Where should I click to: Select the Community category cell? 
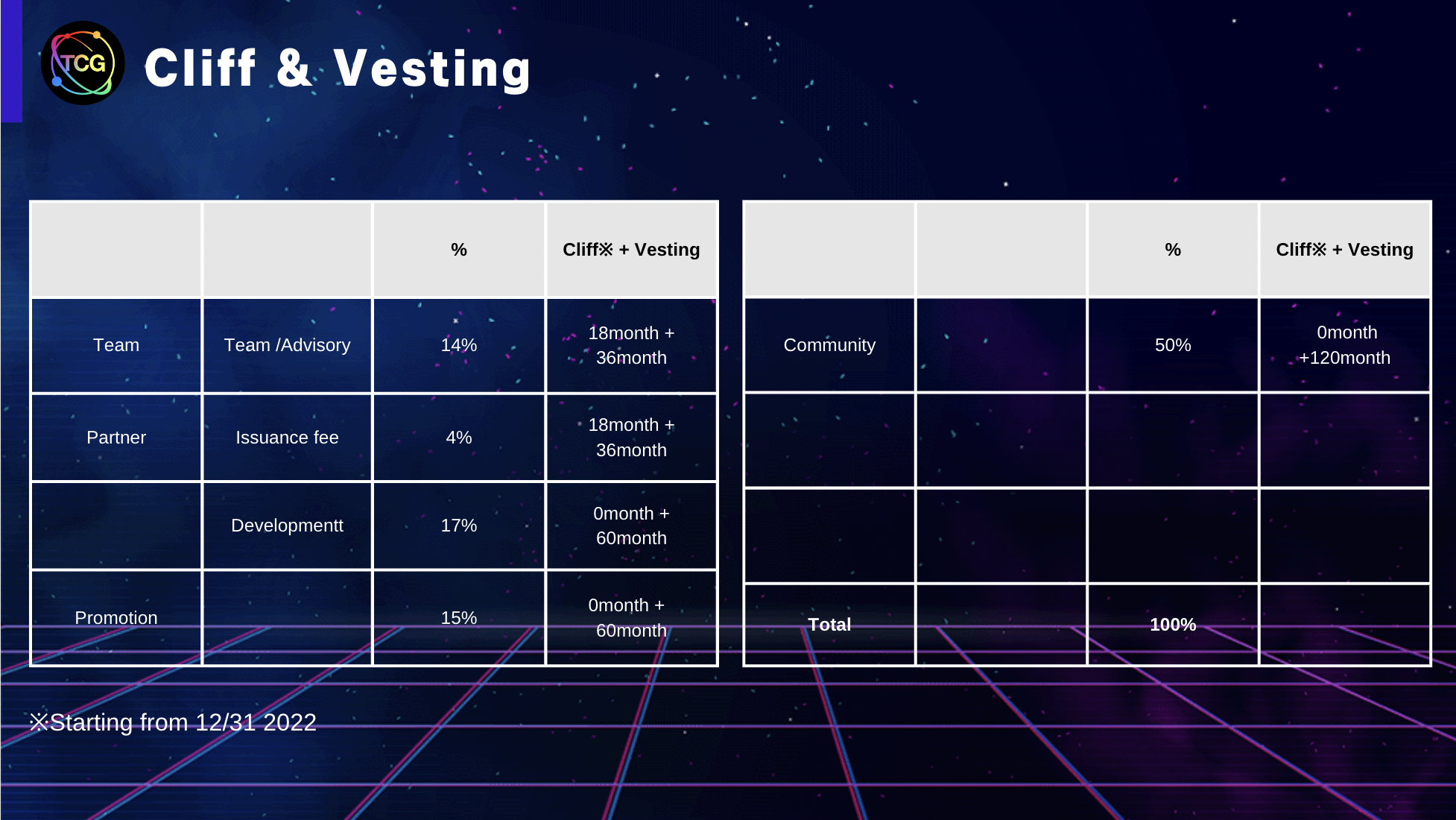pos(829,345)
